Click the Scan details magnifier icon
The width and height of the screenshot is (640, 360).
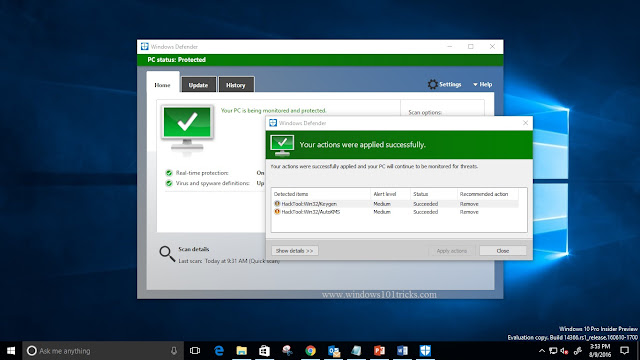167,253
